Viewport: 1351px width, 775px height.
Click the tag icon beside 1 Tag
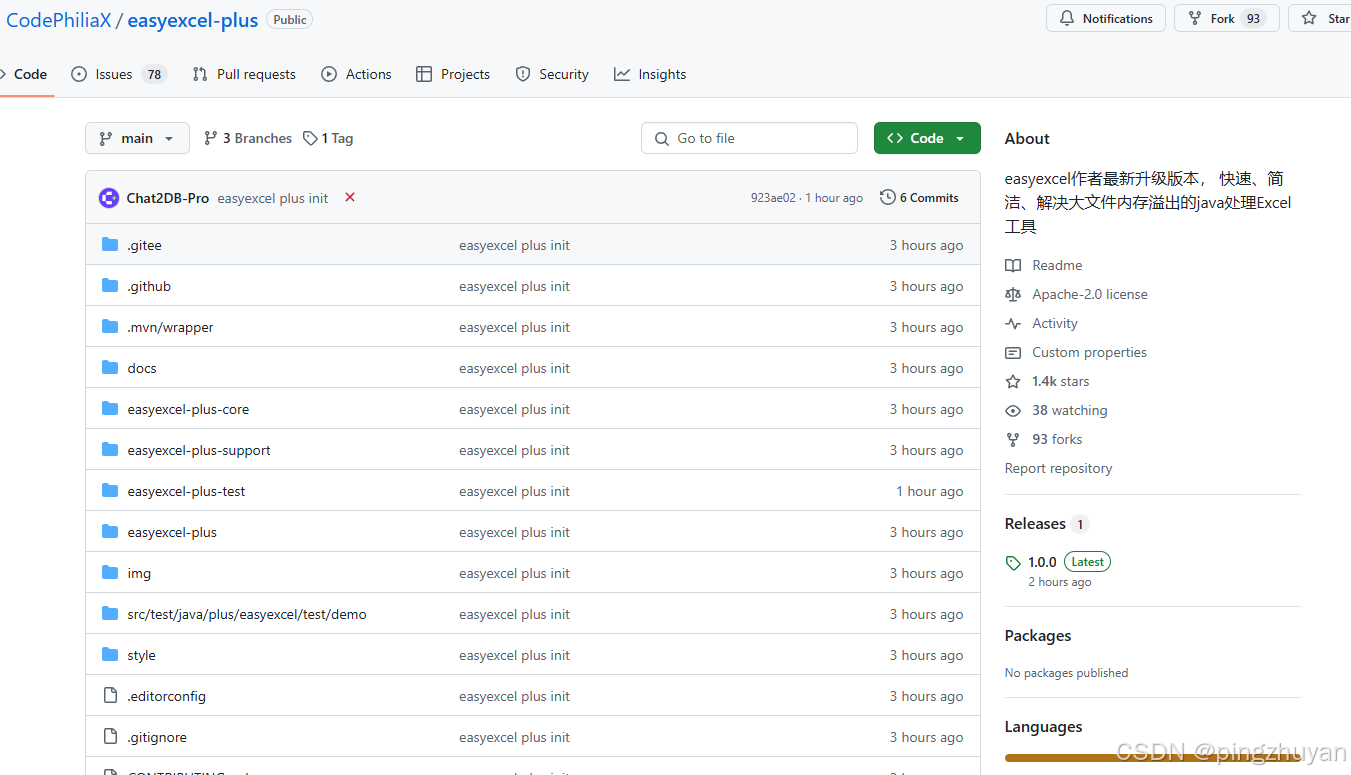[x=311, y=139]
